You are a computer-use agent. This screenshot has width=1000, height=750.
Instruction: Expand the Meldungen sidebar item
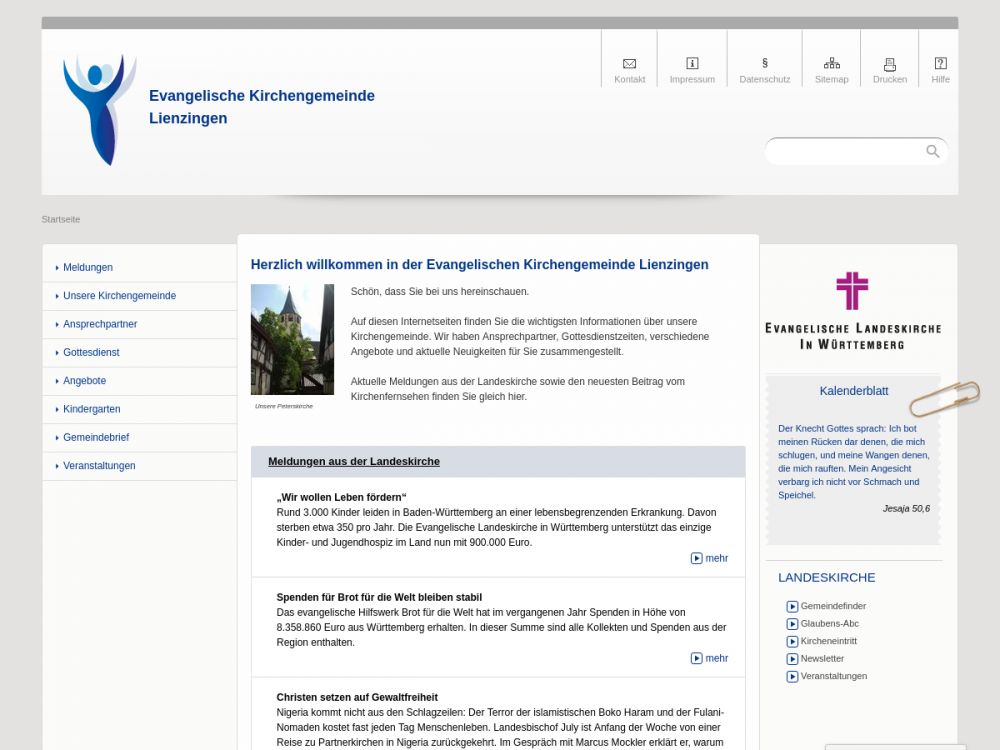[x=88, y=268]
